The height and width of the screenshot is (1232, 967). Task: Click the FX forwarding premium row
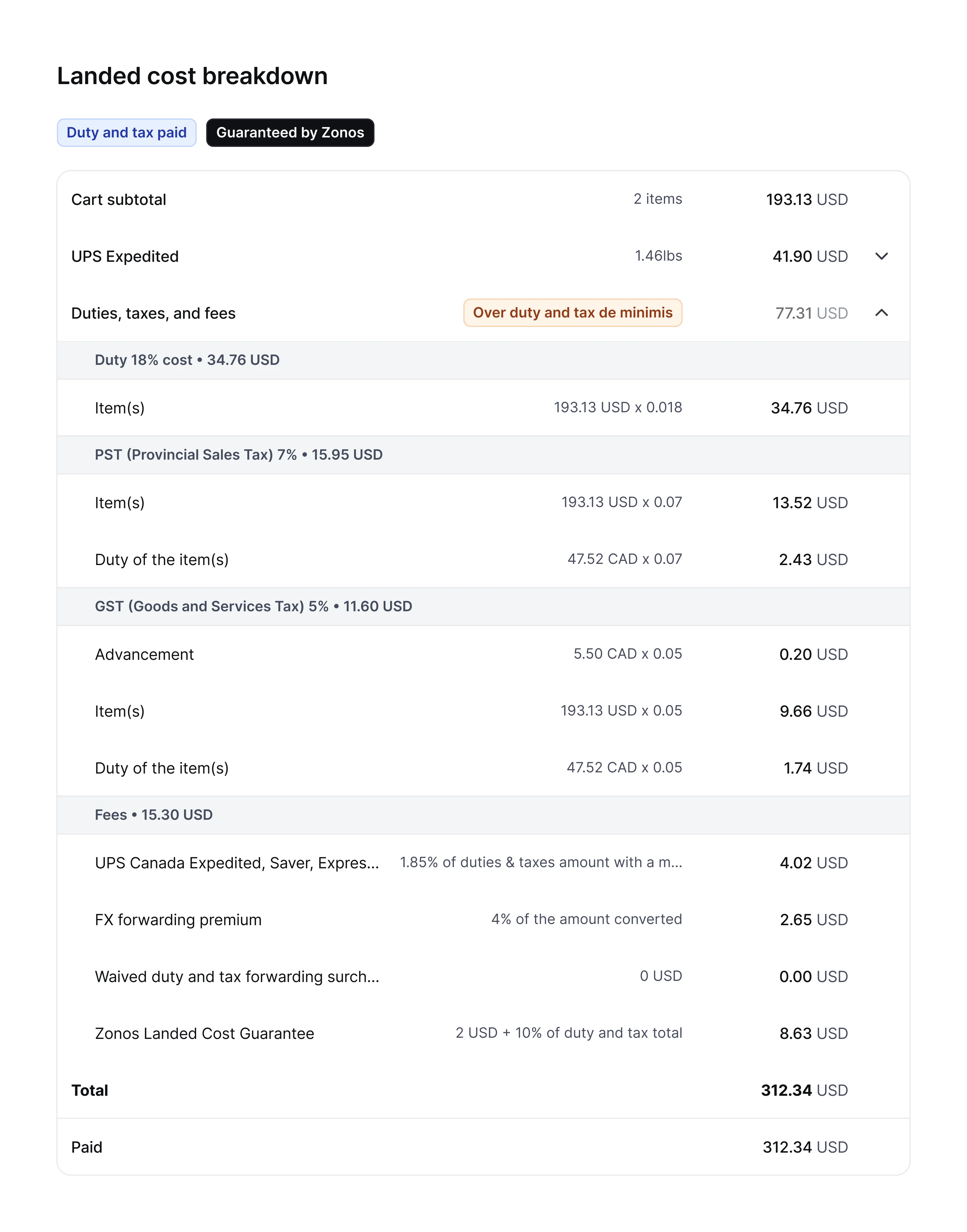coord(483,920)
